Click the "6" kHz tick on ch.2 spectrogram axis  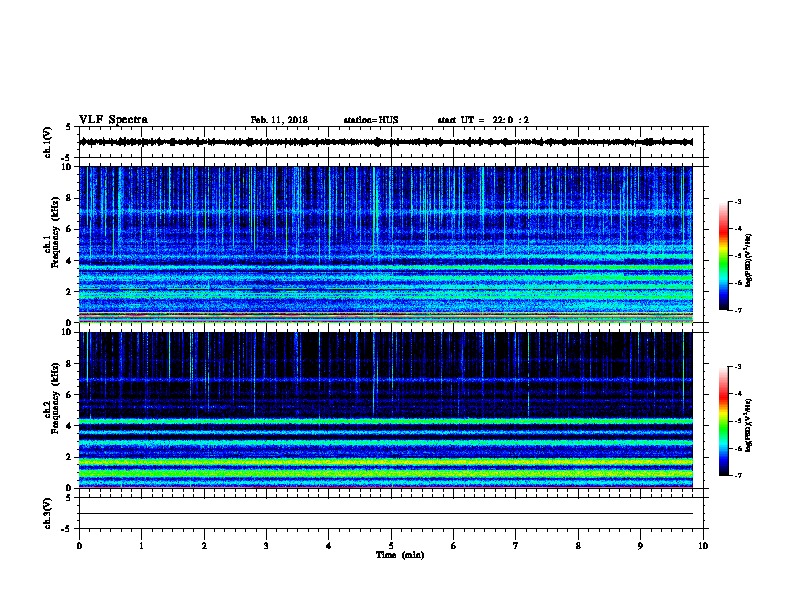(x=69, y=395)
